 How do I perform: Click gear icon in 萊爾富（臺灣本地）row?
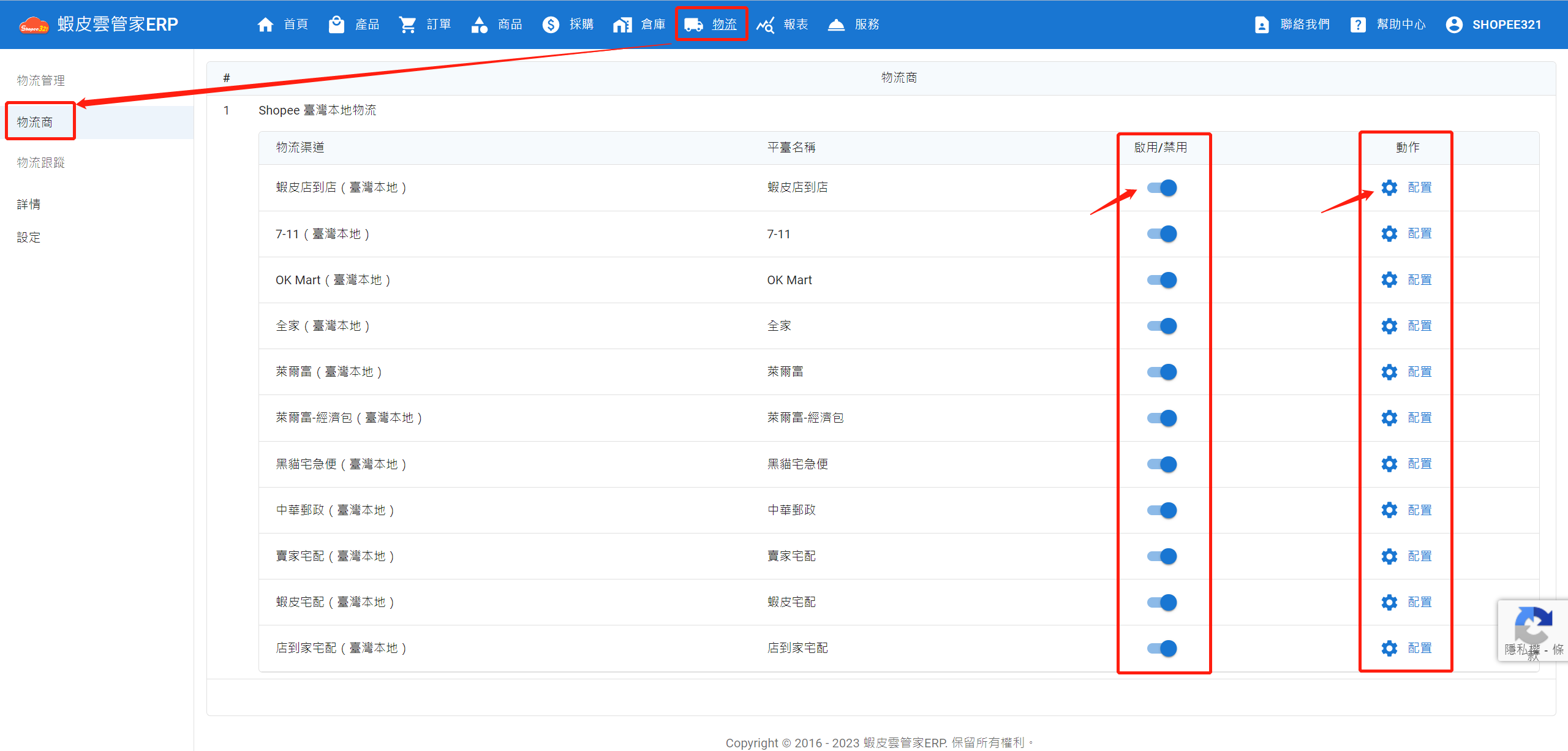coord(1389,372)
